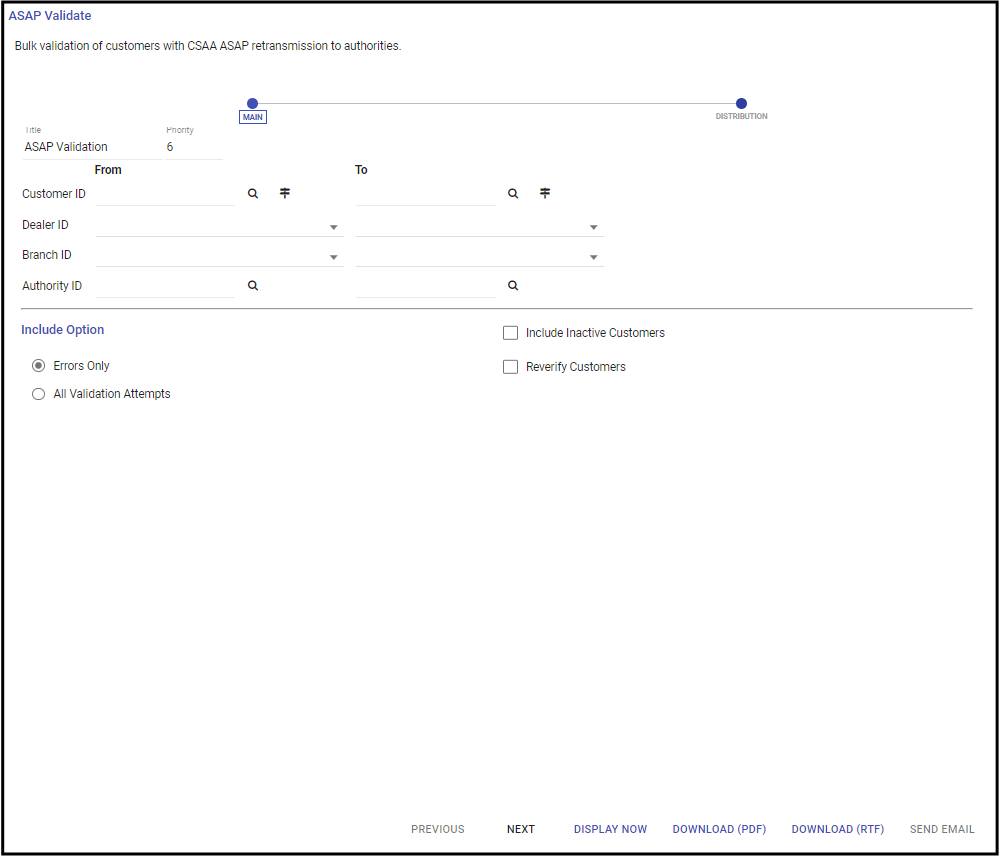Click SEND EMAIL button
Viewport: 999px width, 856px height.
tap(942, 829)
